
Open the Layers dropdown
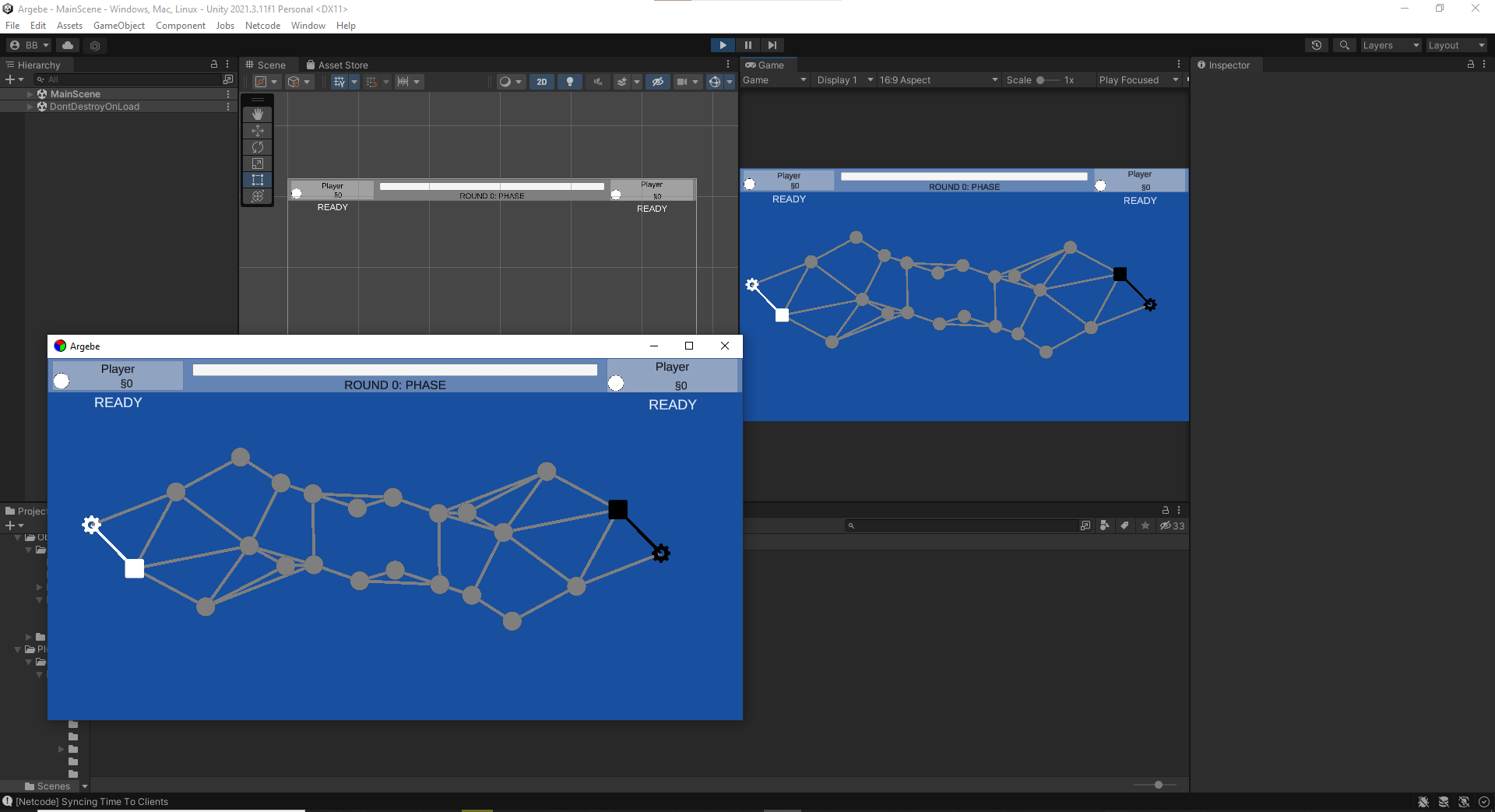pos(1391,45)
